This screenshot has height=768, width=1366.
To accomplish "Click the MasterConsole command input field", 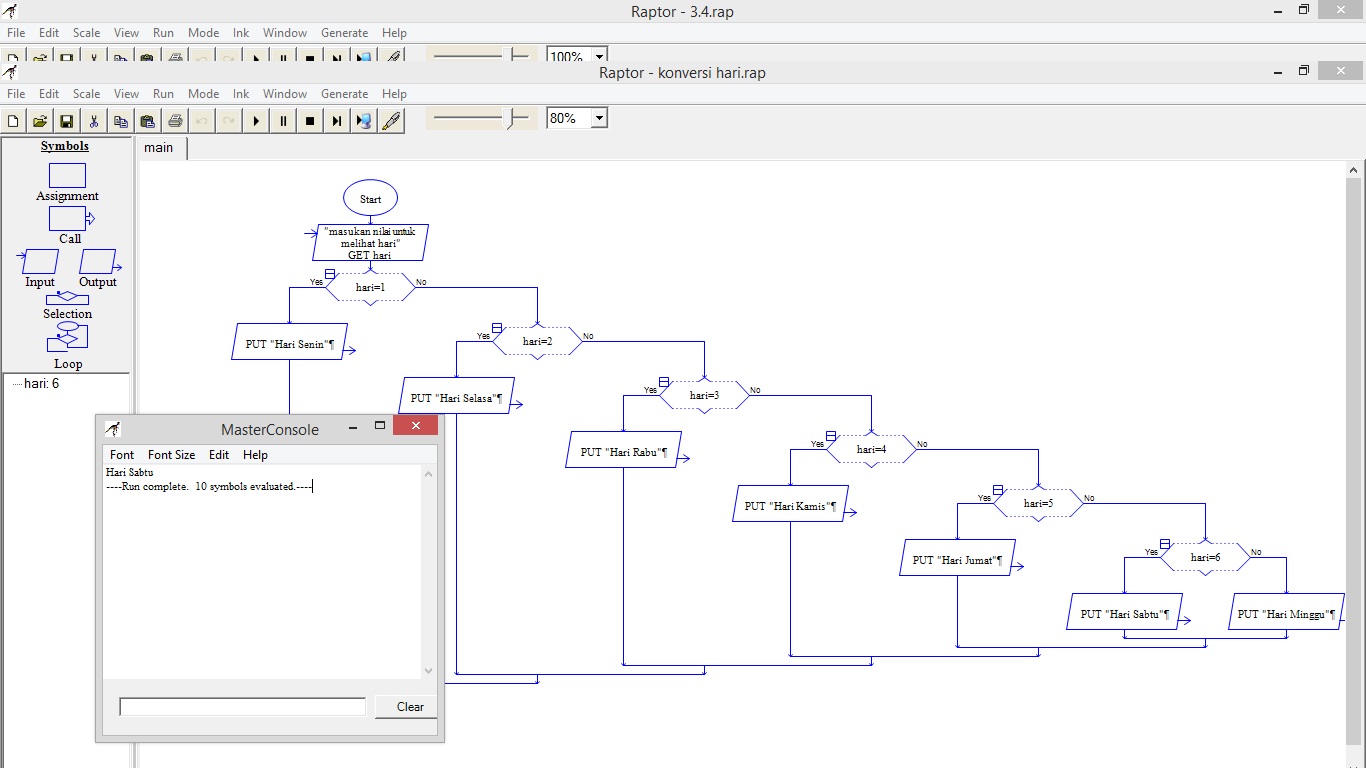I will point(243,707).
